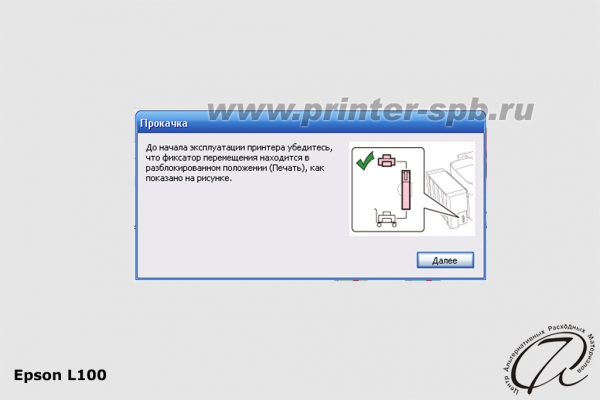Click the pink transport lock lever
Image resolution: width=600 pixels, height=400 pixels.
click(x=406, y=190)
